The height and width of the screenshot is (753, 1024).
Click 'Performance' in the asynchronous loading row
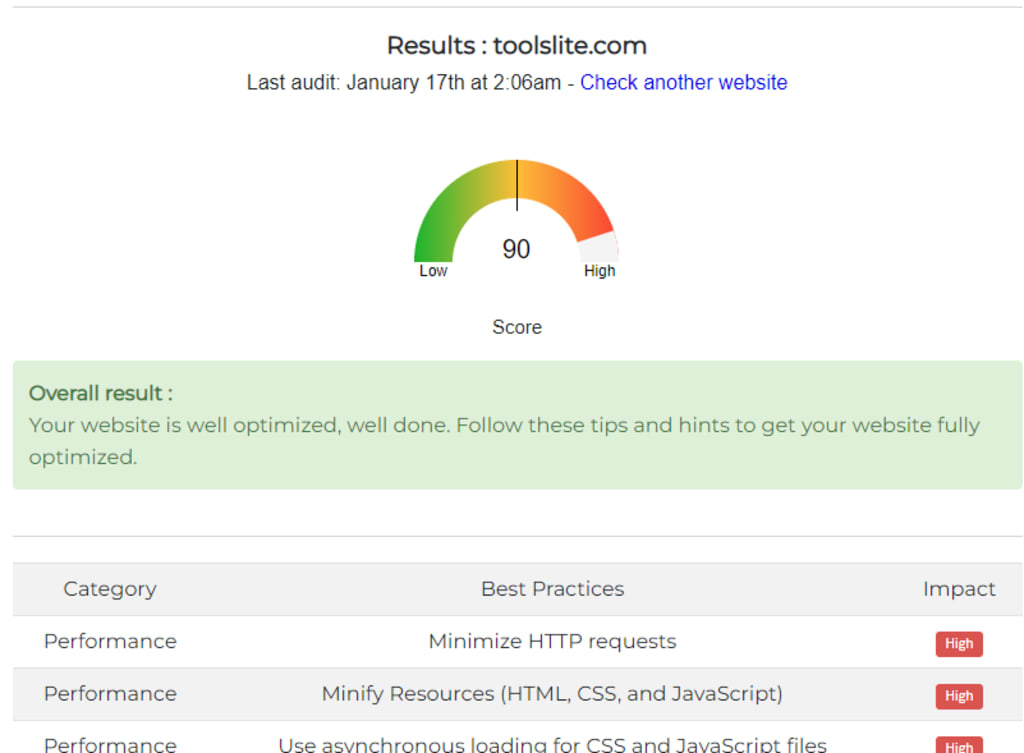pos(110,745)
